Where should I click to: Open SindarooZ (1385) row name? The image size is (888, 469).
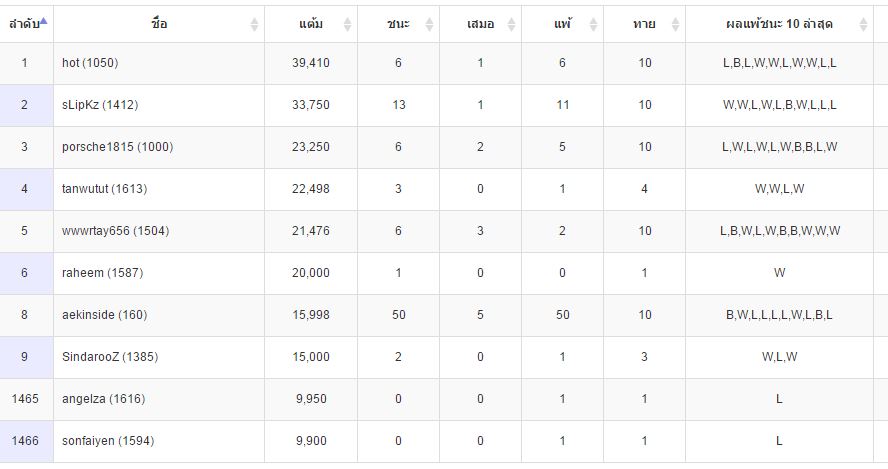pyautogui.click(x=110, y=356)
